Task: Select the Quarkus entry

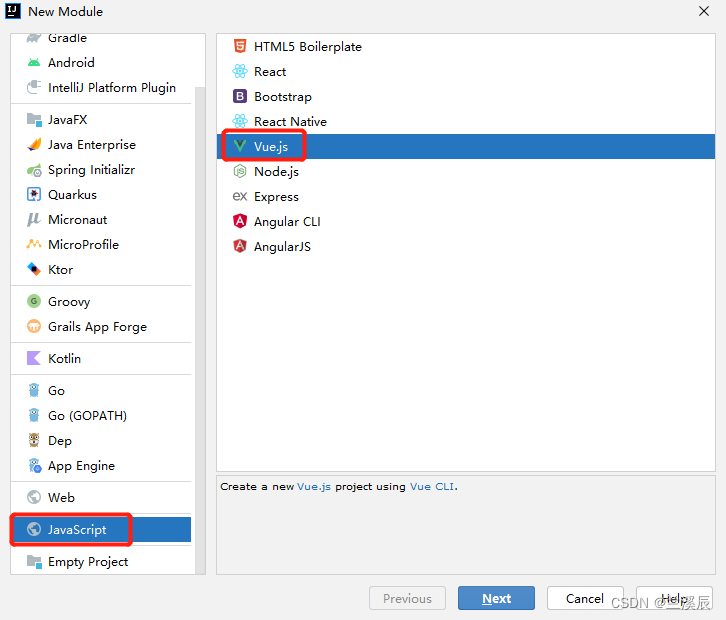Action: point(102,194)
